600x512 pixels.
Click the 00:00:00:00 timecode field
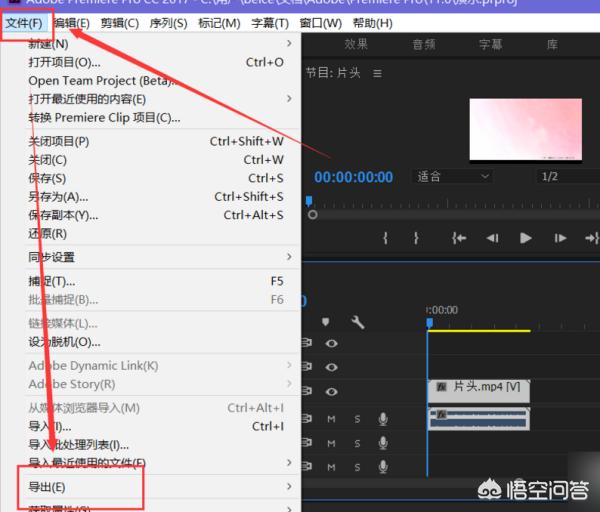[353, 177]
